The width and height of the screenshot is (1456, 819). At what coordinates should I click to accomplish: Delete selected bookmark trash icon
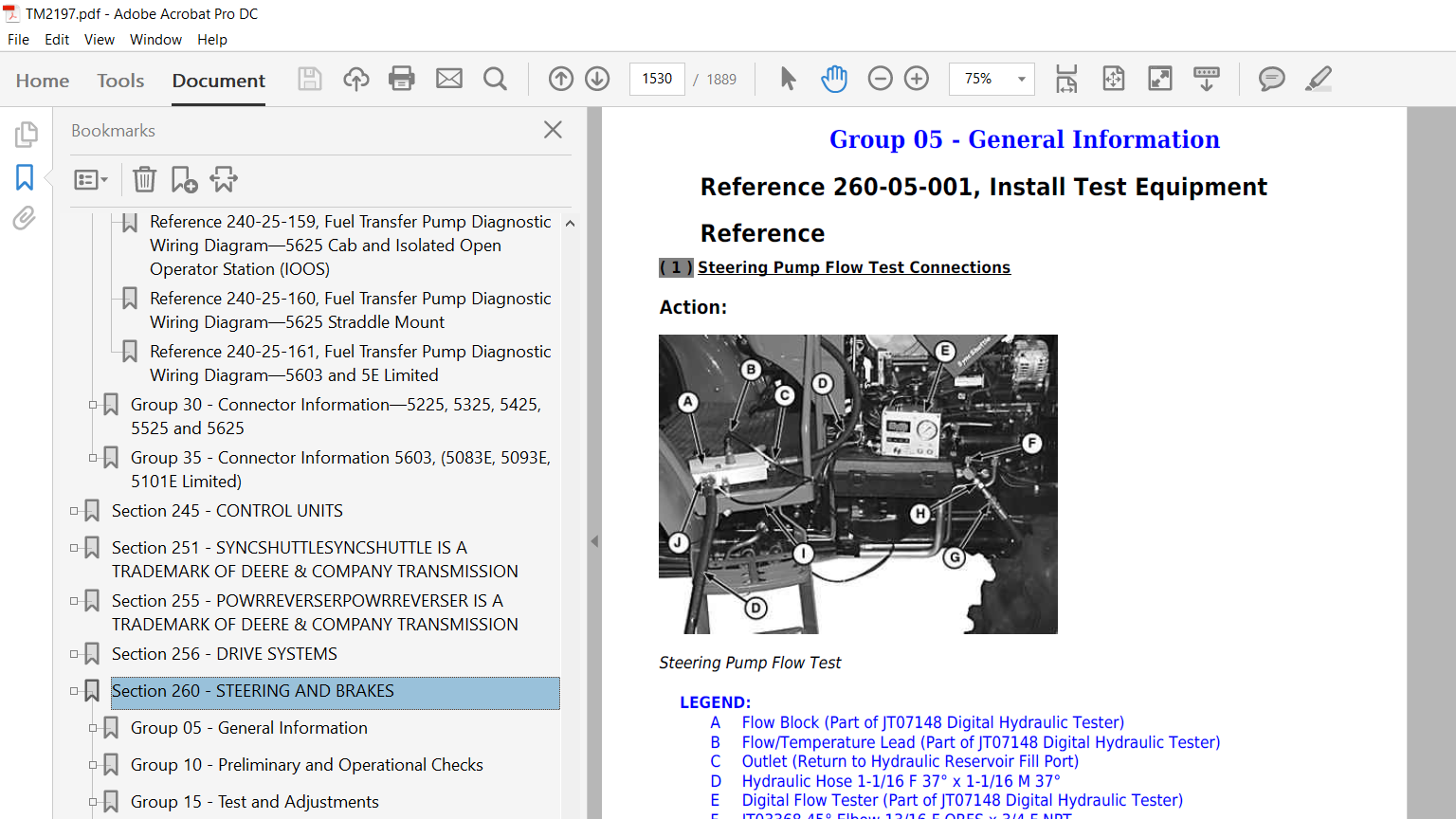(144, 179)
